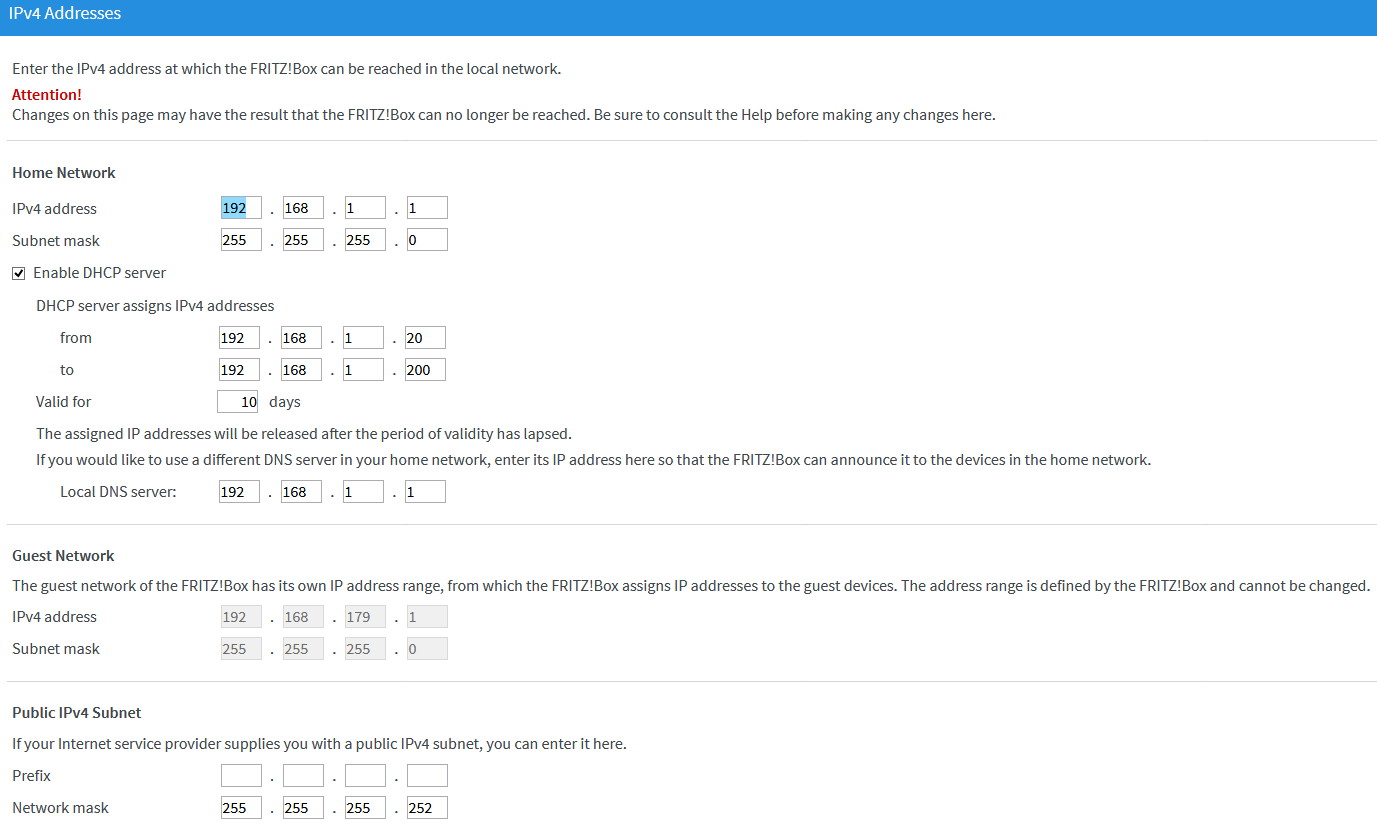
Task: Edit DHCP 'from' last octet showing 20
Action: 425,338
